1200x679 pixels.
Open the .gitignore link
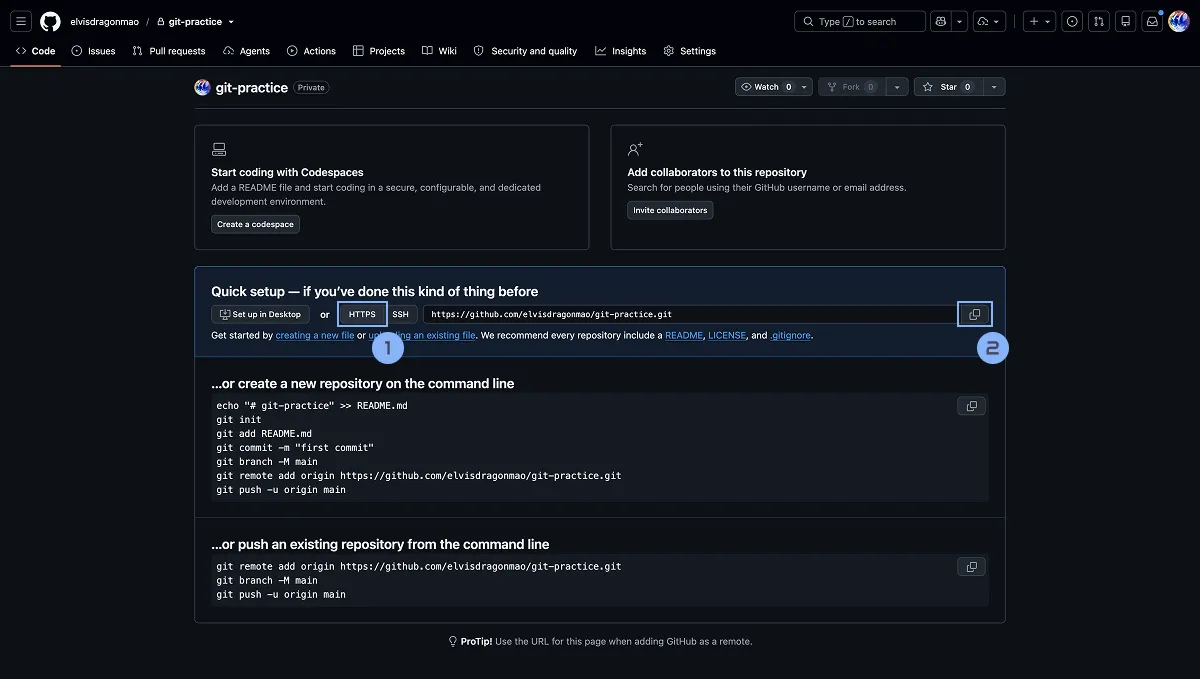point(791,336)
